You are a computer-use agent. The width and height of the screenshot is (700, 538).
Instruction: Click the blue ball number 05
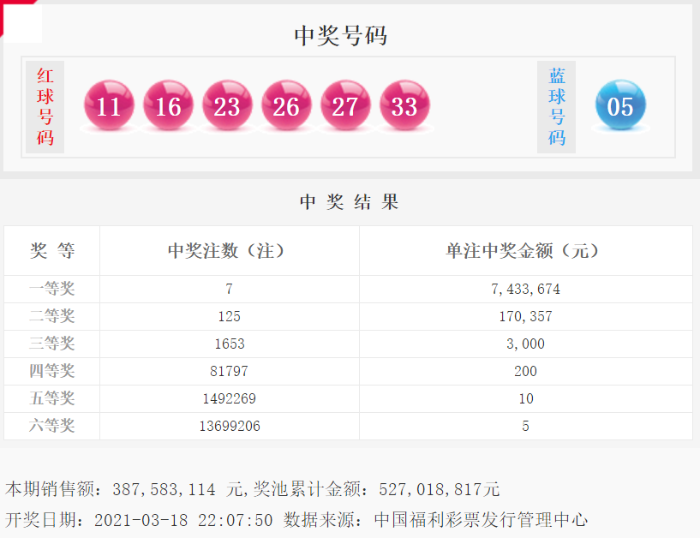coord(620,106)
